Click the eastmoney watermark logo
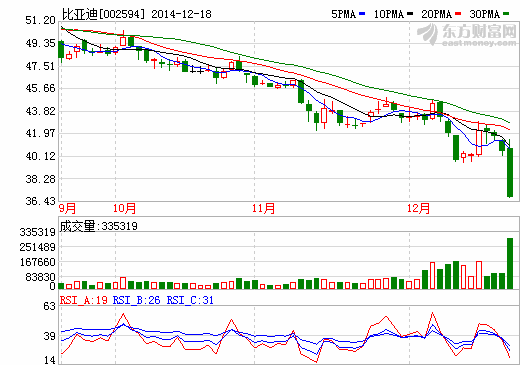This screenshot has width=520, height=365. coord(467,34)
